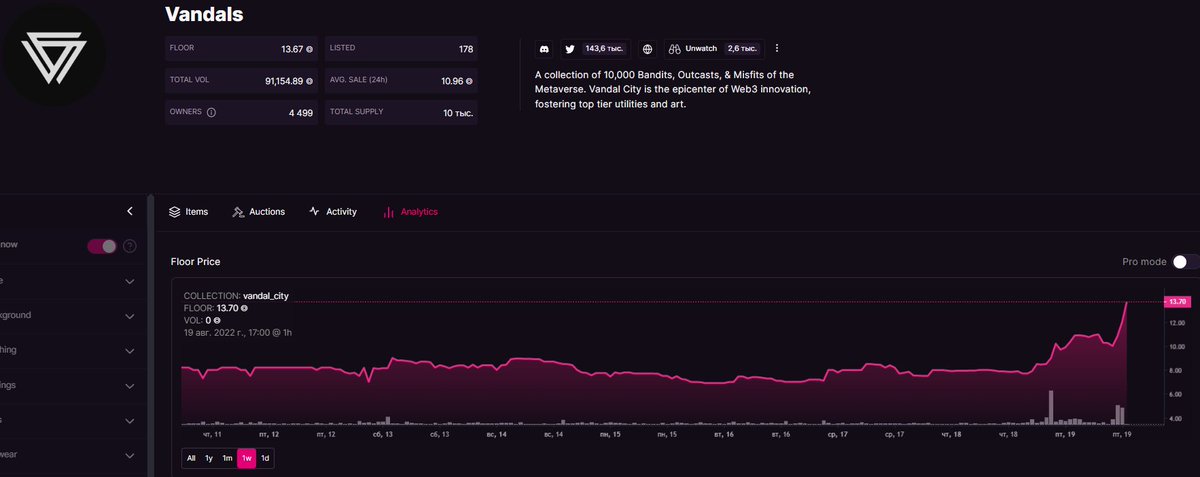Collapse the filter sidebar with arrow
This screenshot has width=1200, height=477.
[x=130, y=211]
